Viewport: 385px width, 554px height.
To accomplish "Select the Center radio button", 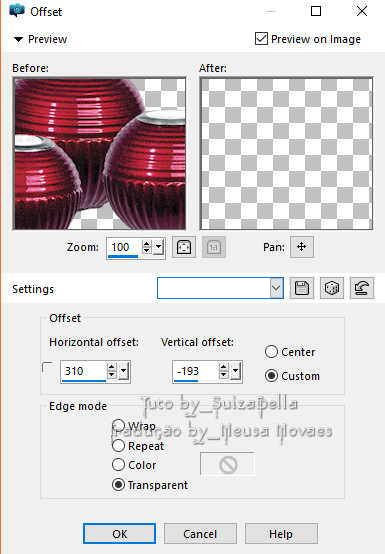I will click(271, 352).
